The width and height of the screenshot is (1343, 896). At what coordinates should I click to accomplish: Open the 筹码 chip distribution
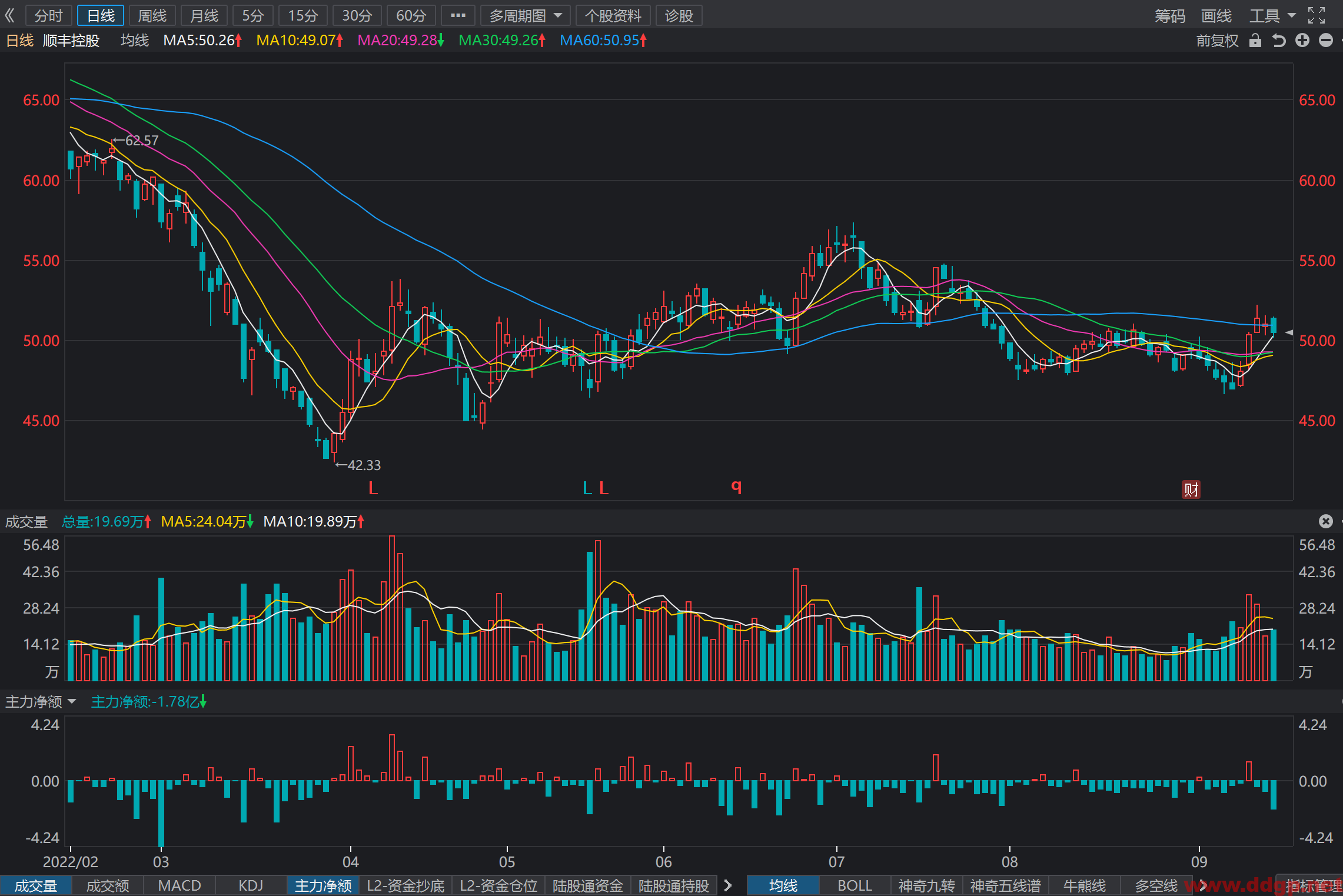(x=1170, y=16)
